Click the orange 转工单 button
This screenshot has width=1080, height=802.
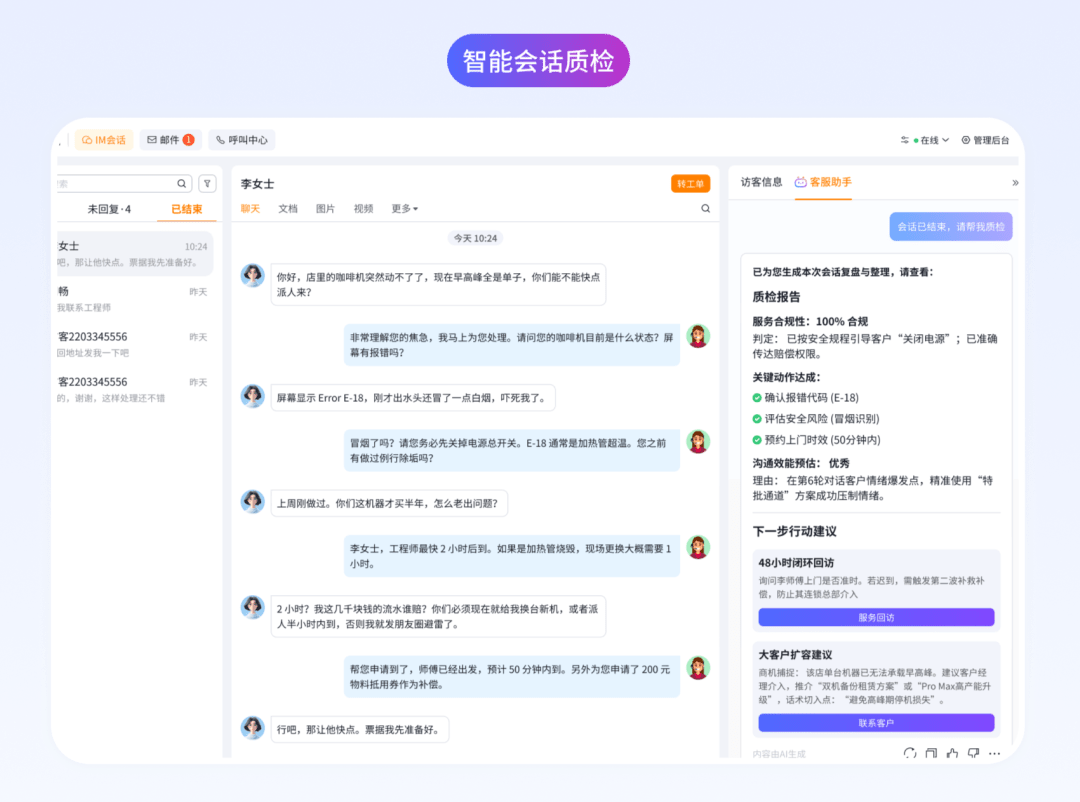point(690,184)
